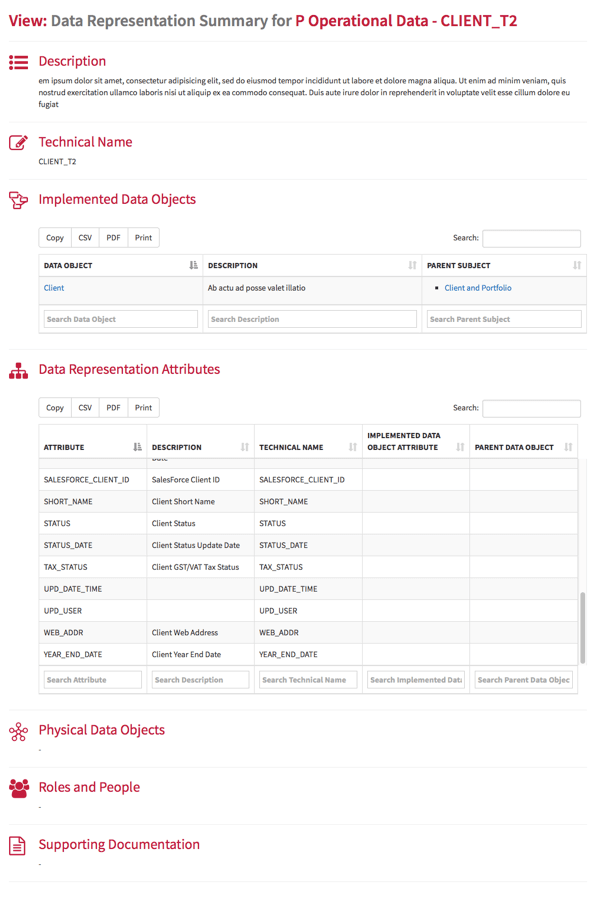Viewport: 596px width, 900px height.
Task: Export Implemented Data Objects as PDF
Action: pyautogui.click(x=113, y=238)
